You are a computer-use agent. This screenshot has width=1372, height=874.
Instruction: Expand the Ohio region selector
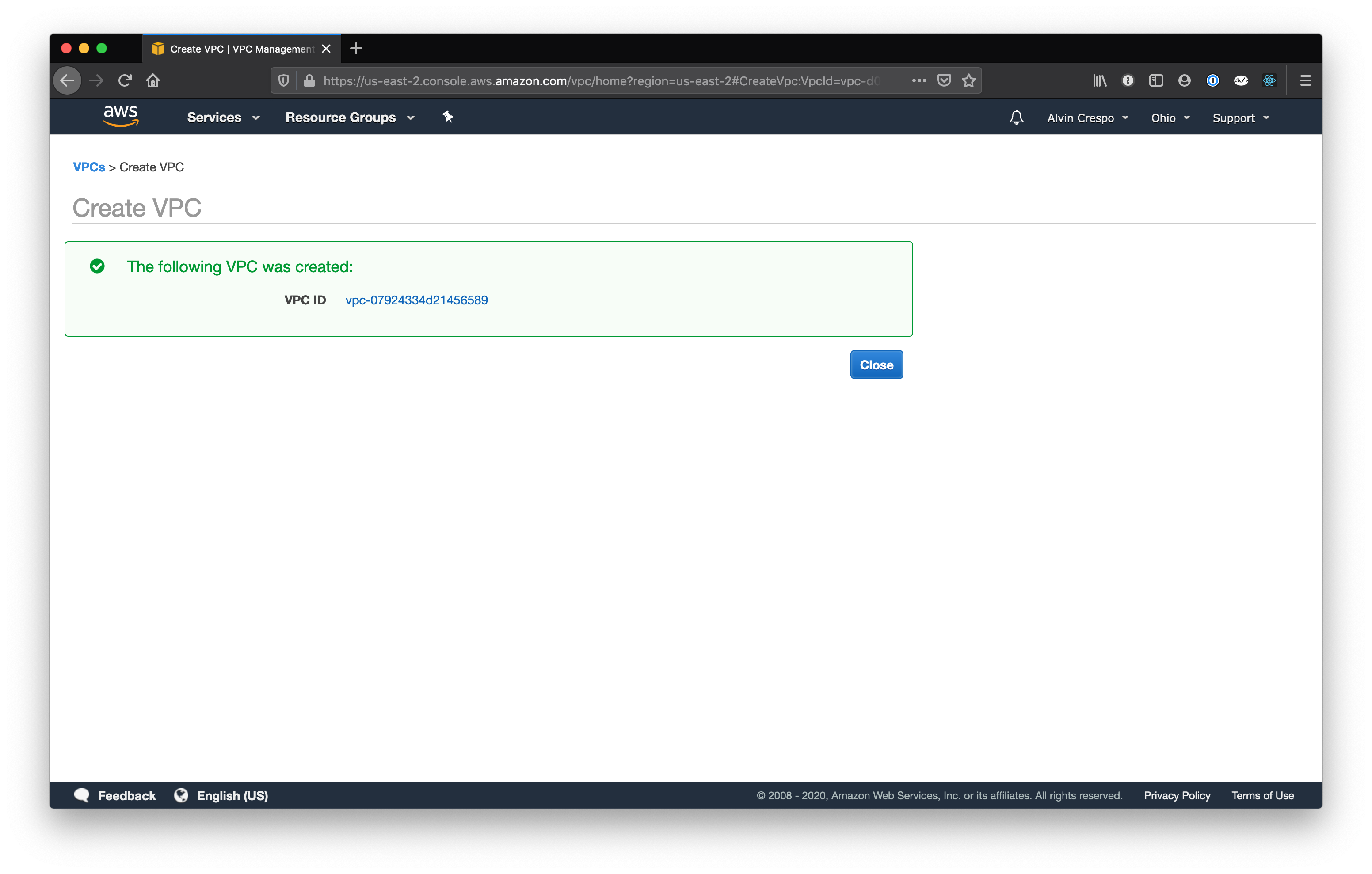click(1170, 118)
